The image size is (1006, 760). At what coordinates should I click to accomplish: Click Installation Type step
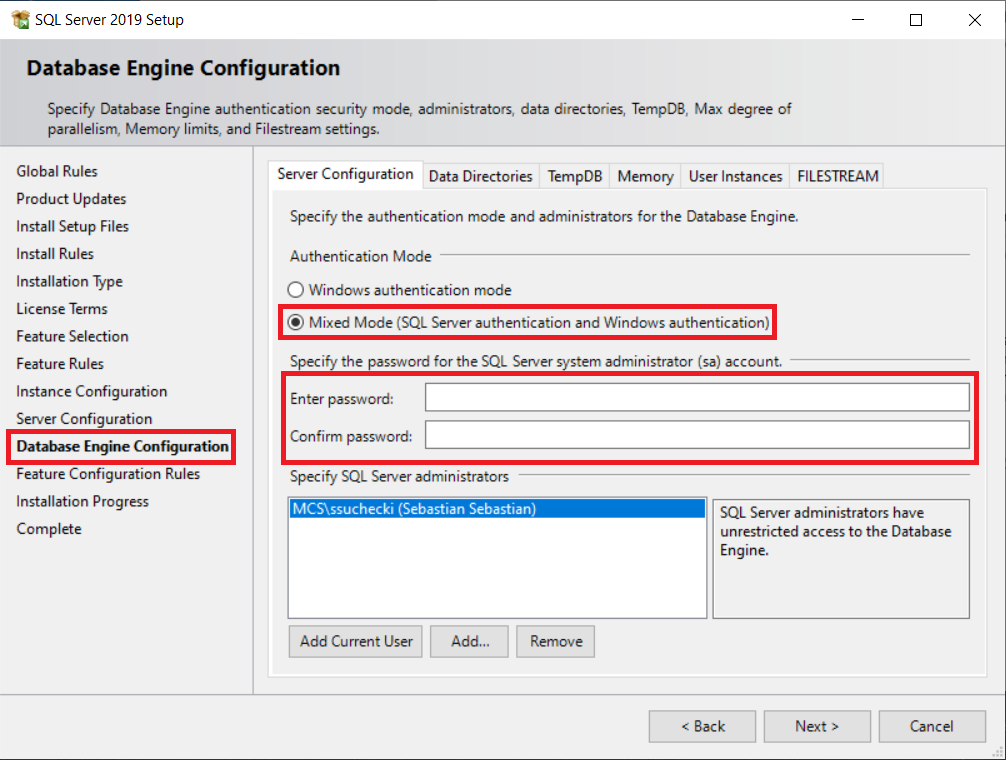(69, 282)
